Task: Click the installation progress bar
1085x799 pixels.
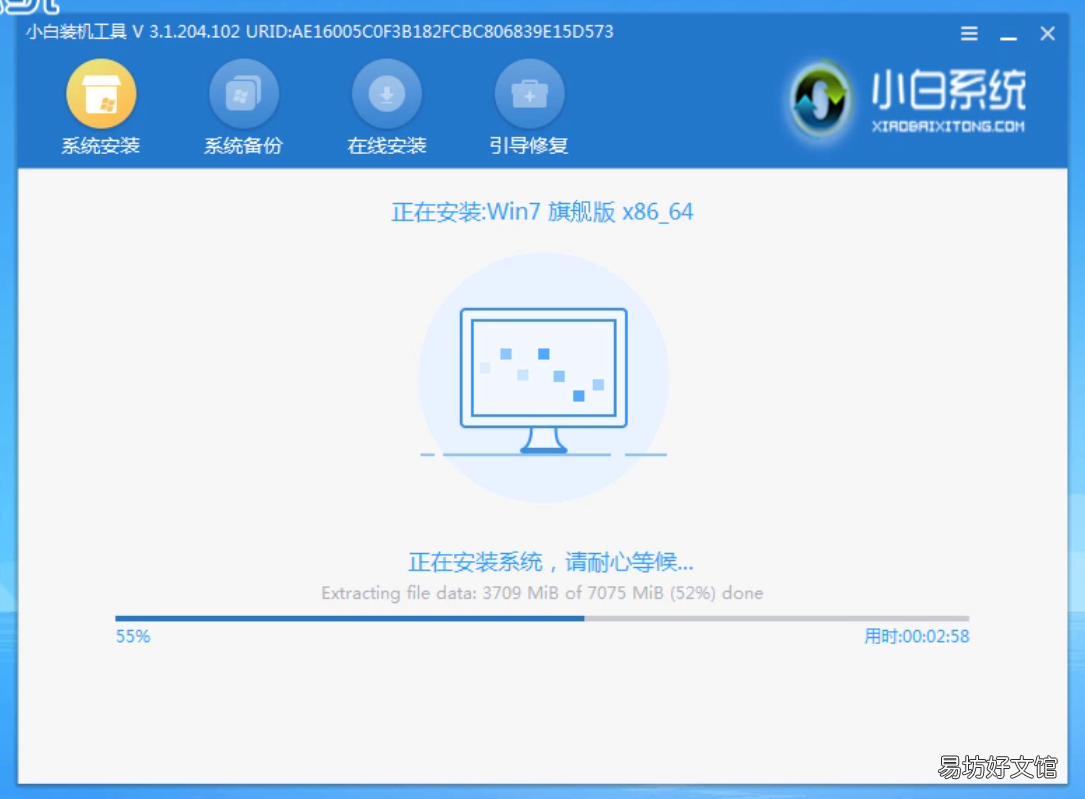Action: [x=542, y=618]
